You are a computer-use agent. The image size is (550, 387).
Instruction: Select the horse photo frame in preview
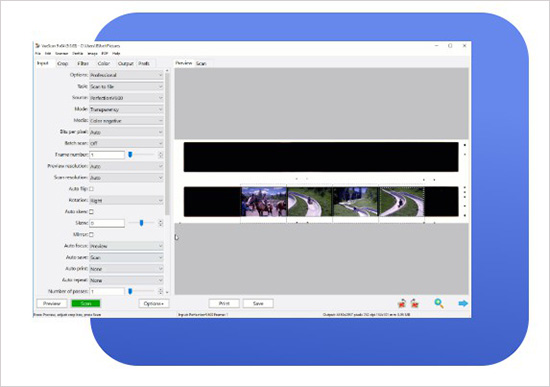click(x=264, y=201)
